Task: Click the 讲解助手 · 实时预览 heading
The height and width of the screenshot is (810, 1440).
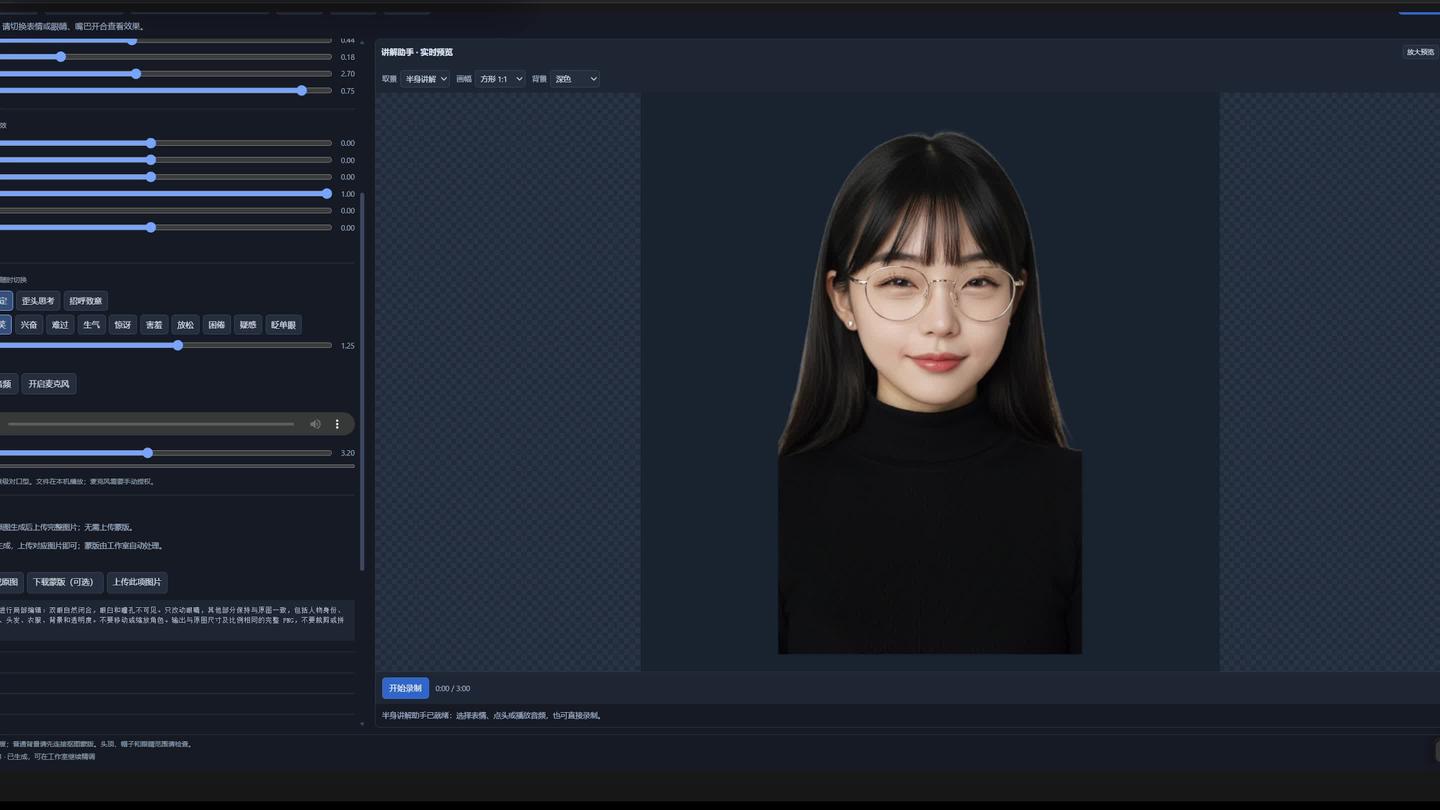Action: [x=417, y=52]
